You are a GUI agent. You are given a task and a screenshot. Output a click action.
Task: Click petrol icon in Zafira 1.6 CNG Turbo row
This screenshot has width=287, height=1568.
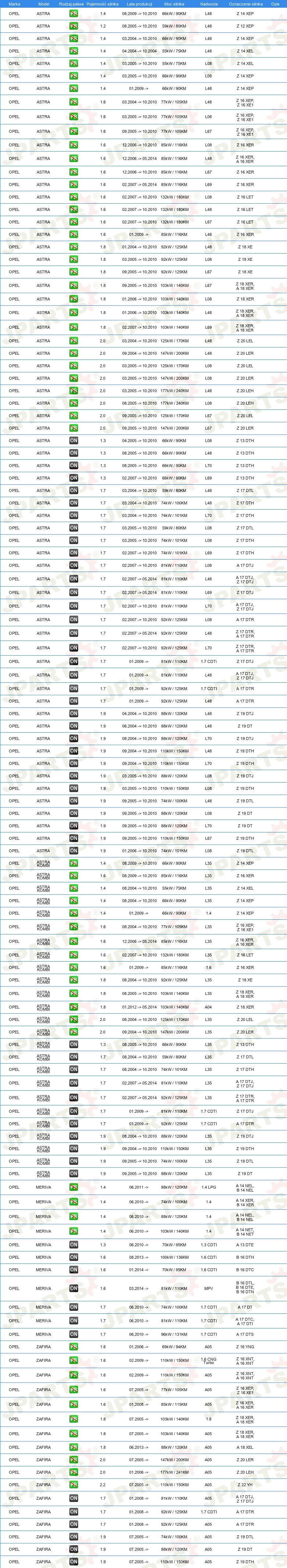73,1360
